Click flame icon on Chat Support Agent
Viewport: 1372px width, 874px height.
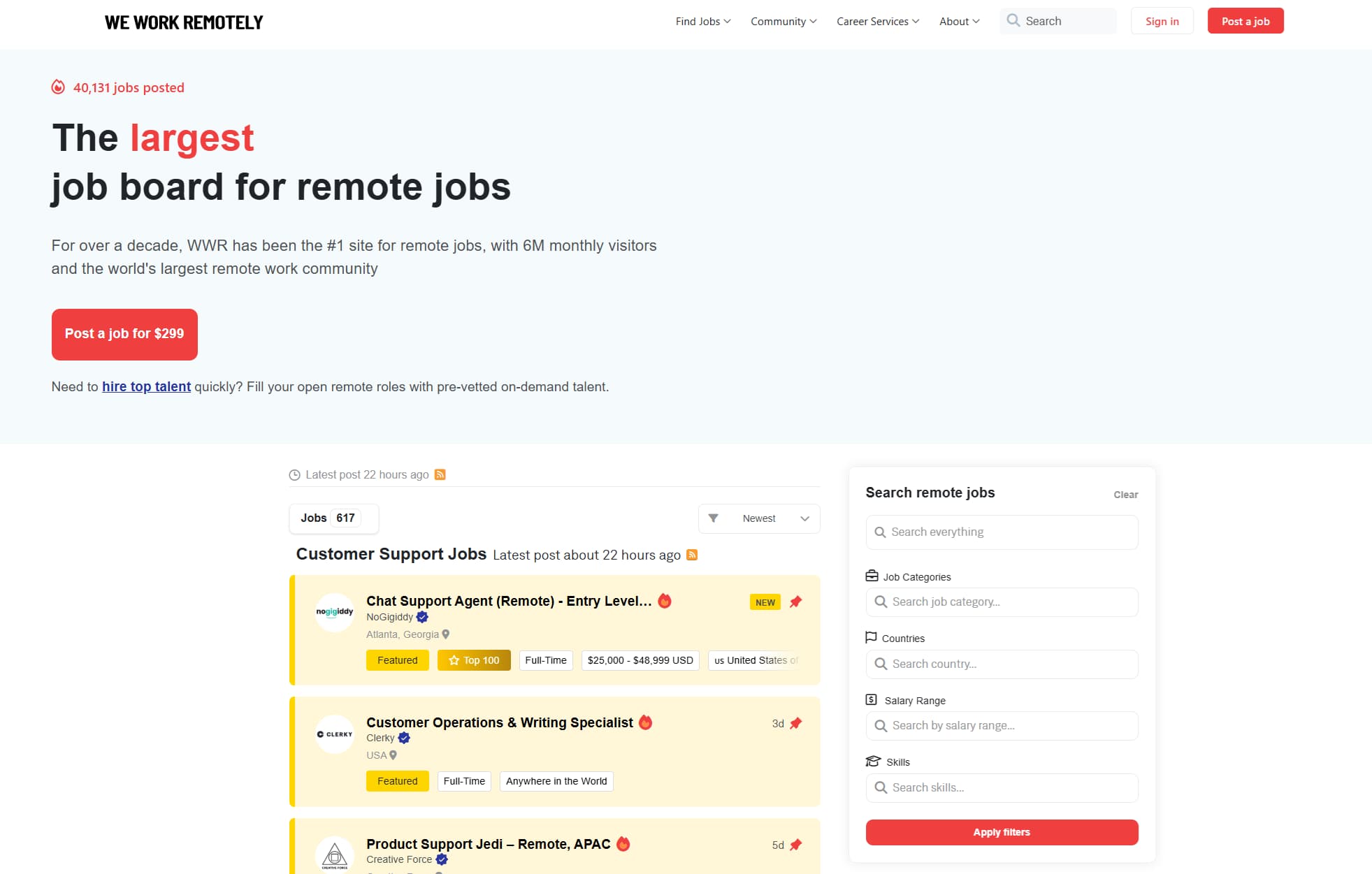pyautogui.click(x=665, y=601)
